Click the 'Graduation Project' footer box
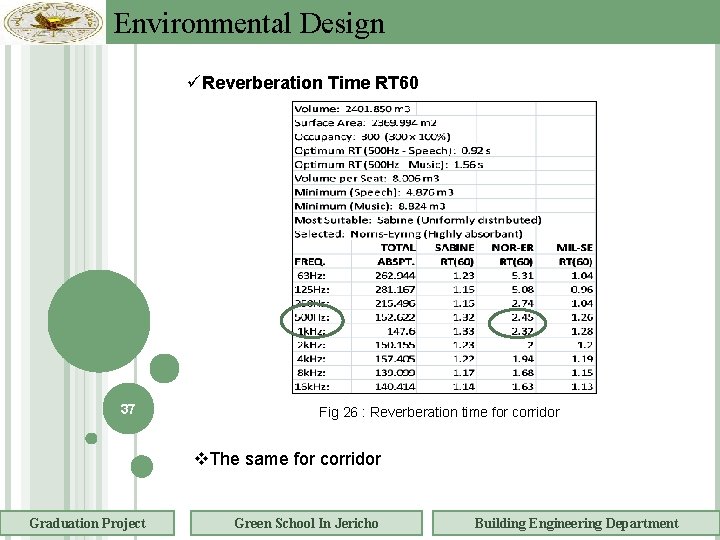The width and height of the screenshot is (720, 540). 87,523
